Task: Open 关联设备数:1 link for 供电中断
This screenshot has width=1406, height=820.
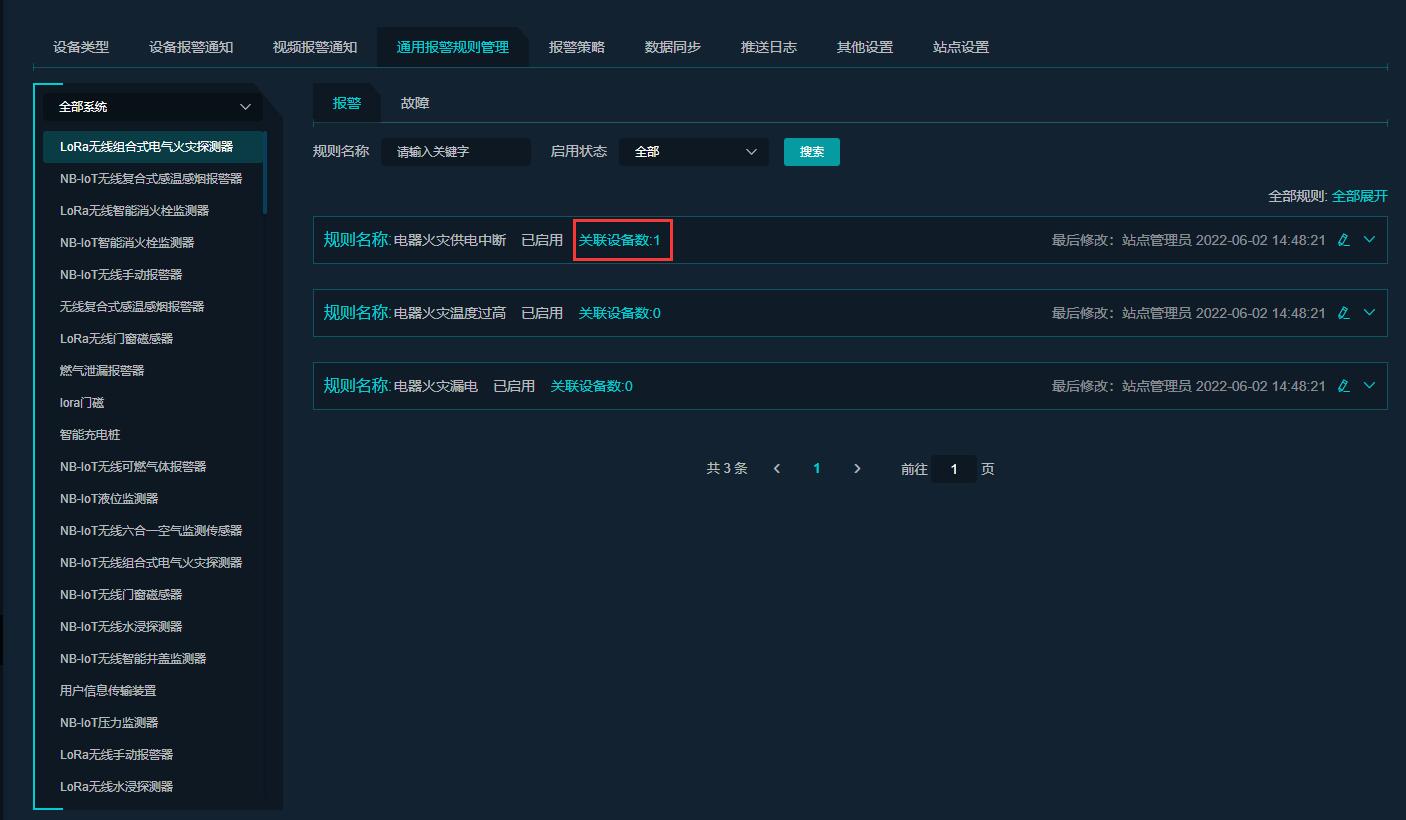Action: coord(620,240)
